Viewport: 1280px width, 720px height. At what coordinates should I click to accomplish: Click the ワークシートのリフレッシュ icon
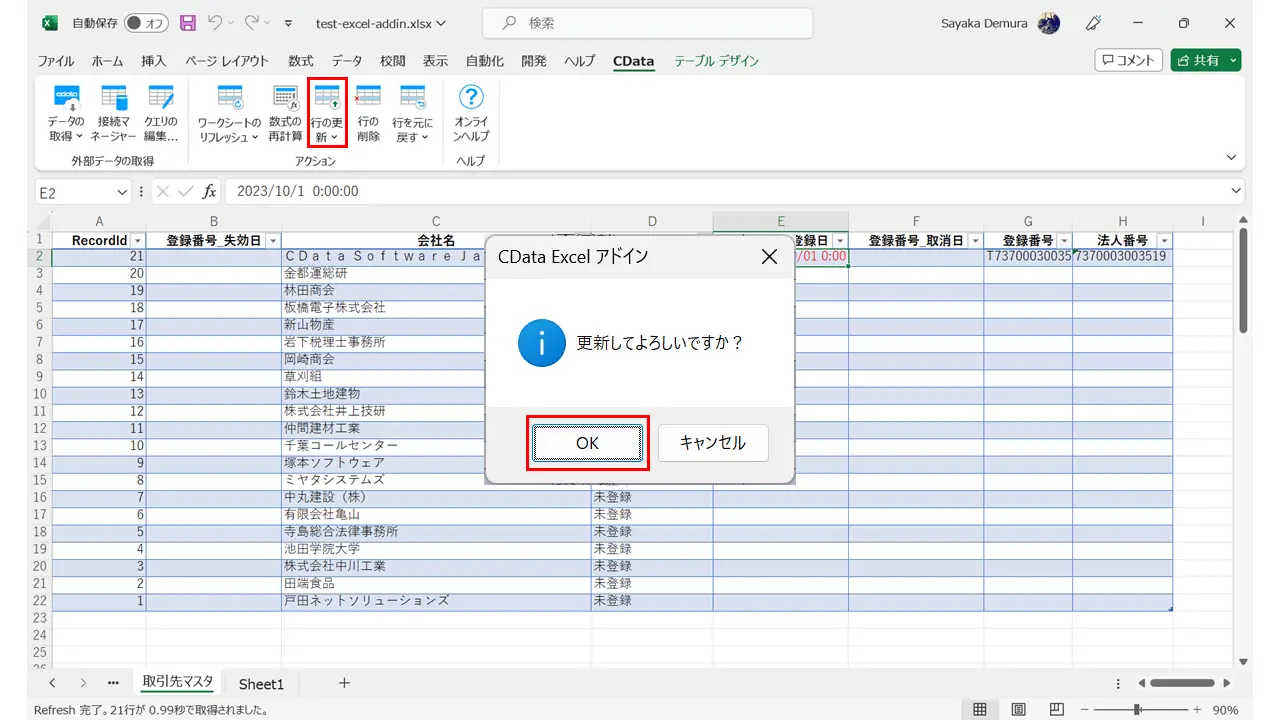(229, 113)
